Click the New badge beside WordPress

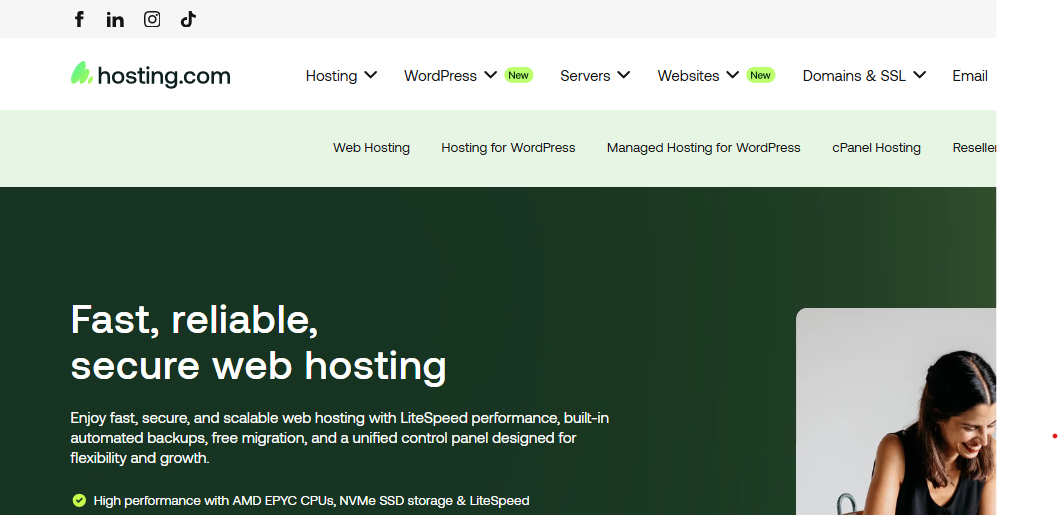tap(519, 75)
